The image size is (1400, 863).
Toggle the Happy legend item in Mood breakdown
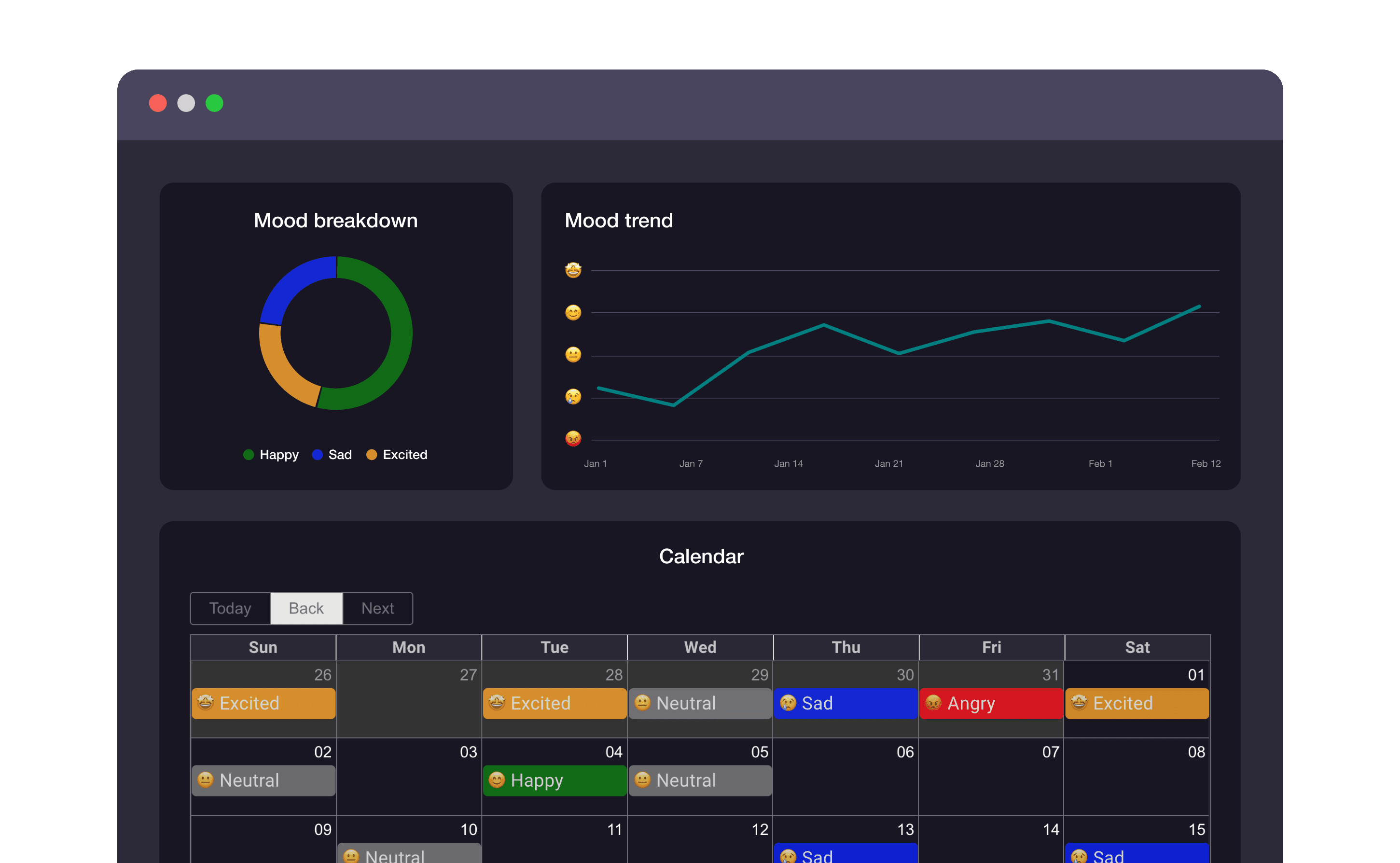point(271,454)
